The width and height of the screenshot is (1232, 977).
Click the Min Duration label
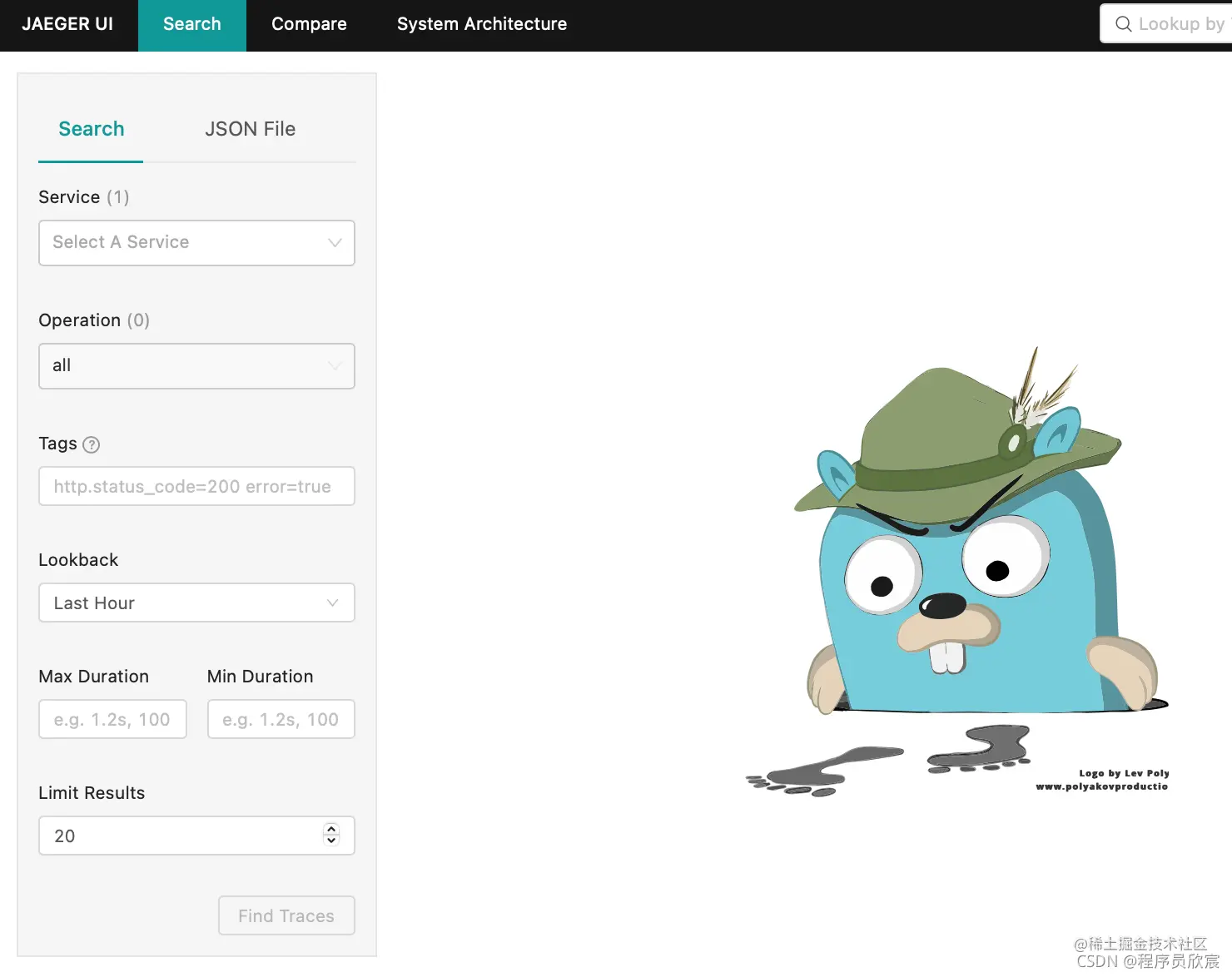pyautogui.click(x=261, y=677)
